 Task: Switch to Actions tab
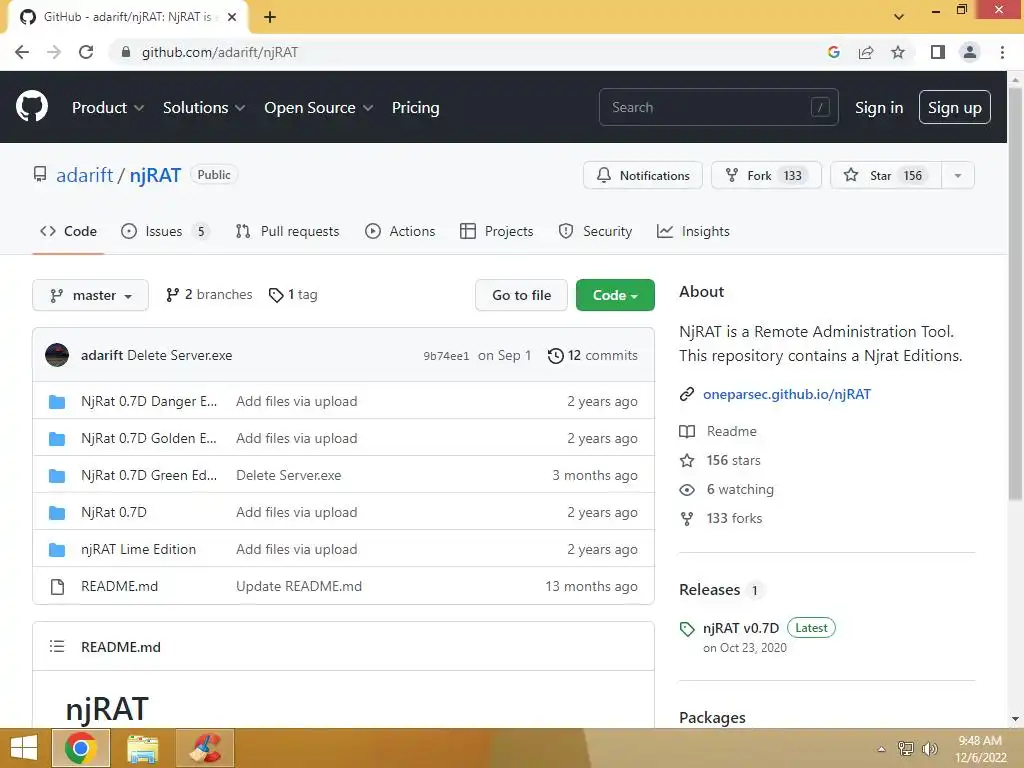[400, 231]
